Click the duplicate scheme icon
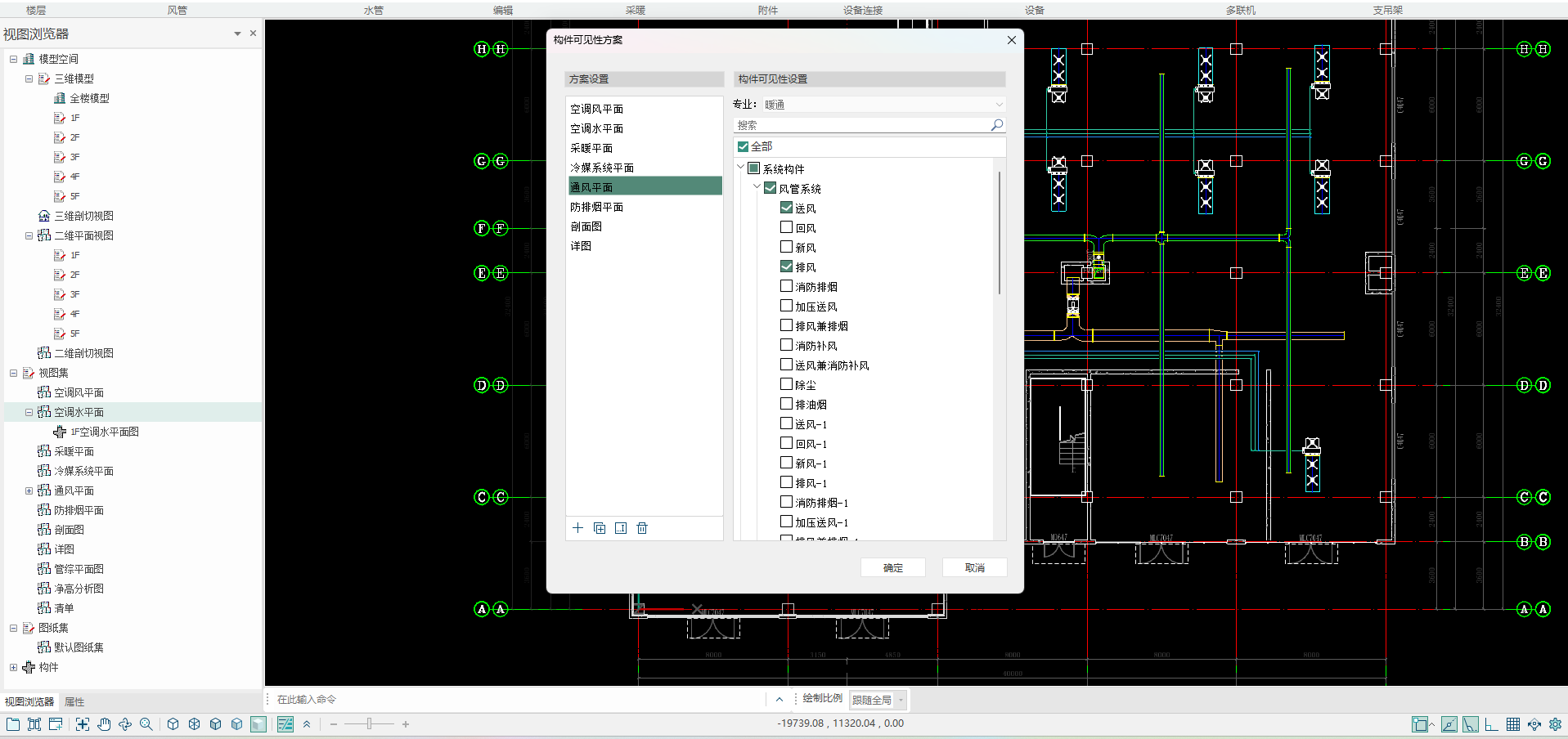The height and width of the screenshot is (739, 1568). pyautogui.click(x=600, y=528)
